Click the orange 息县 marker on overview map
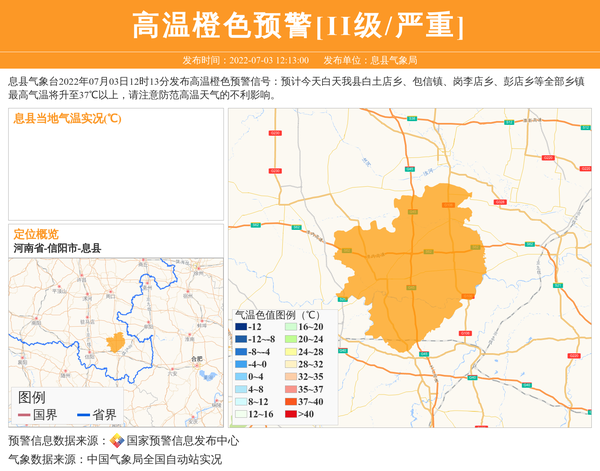 [x=116, y=341]
